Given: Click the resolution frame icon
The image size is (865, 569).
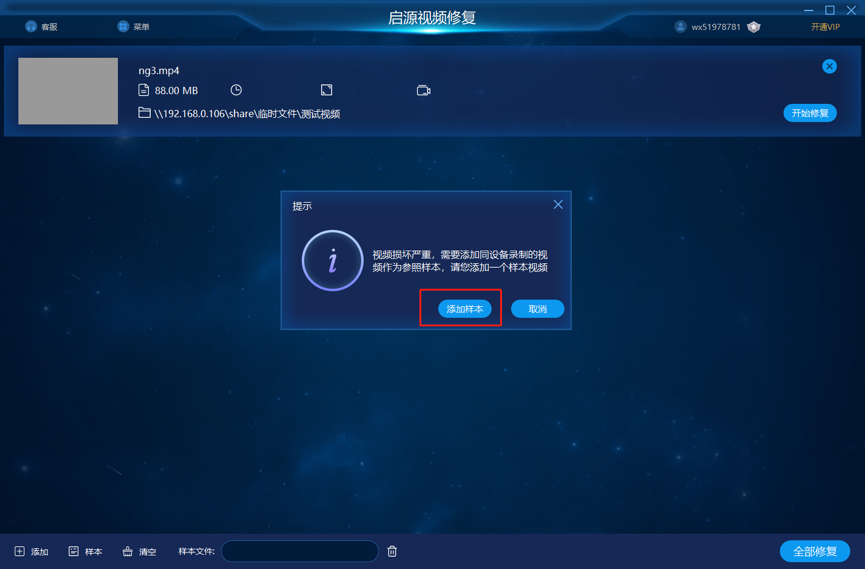Looking at the screenshot, I should (327, 90).
